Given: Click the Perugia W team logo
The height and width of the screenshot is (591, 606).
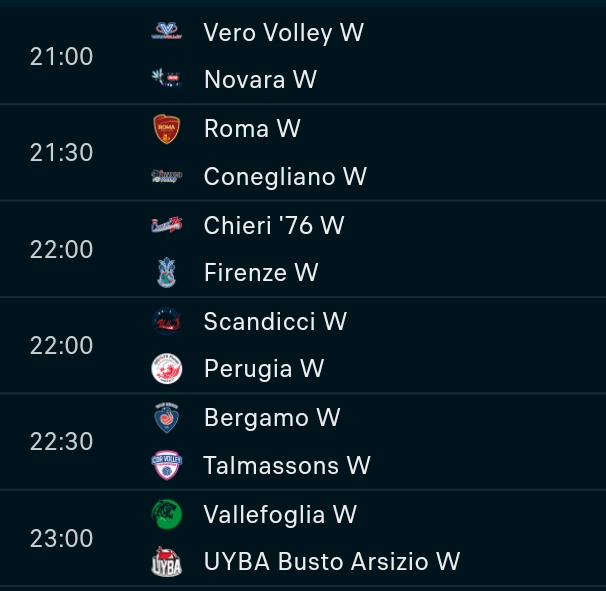Looking at the screenshot, I should (166, 369).
